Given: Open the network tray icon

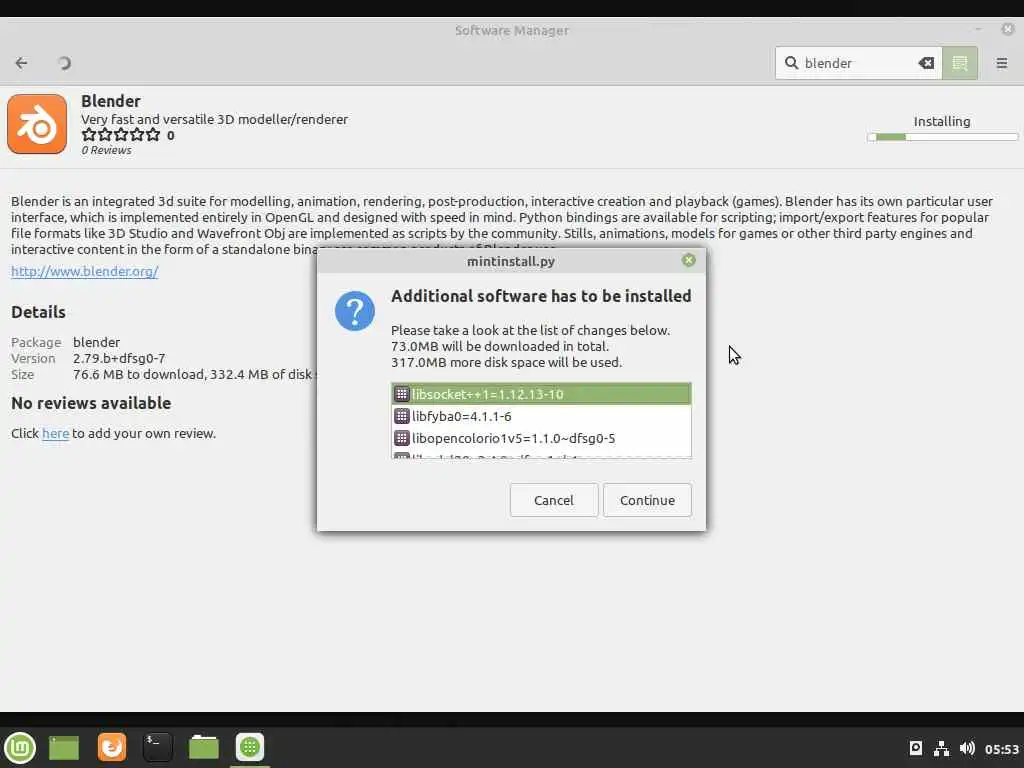Looking at the screenshot, I should click(x=941, y=748).
